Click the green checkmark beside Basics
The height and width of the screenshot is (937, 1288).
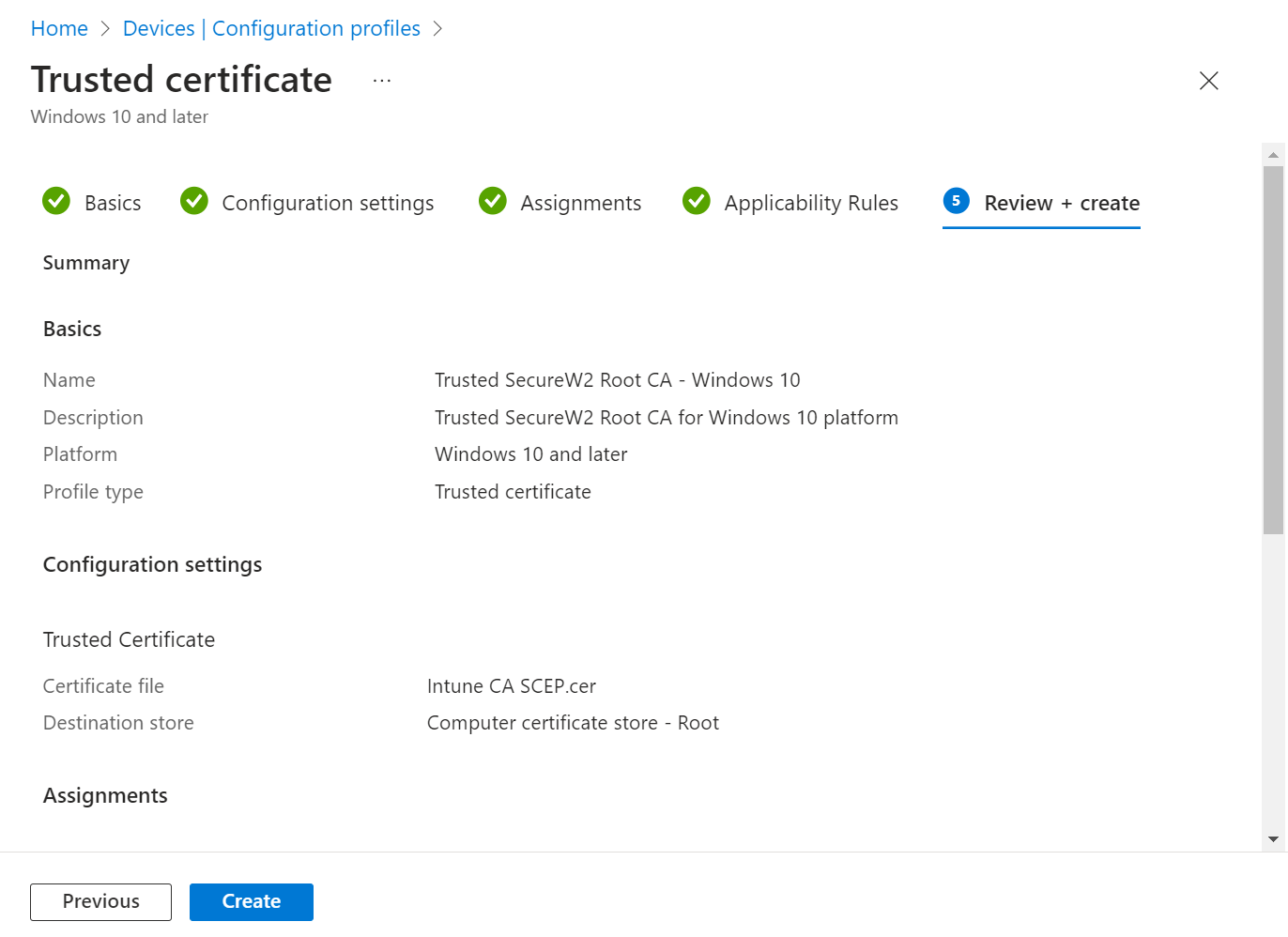56,201
